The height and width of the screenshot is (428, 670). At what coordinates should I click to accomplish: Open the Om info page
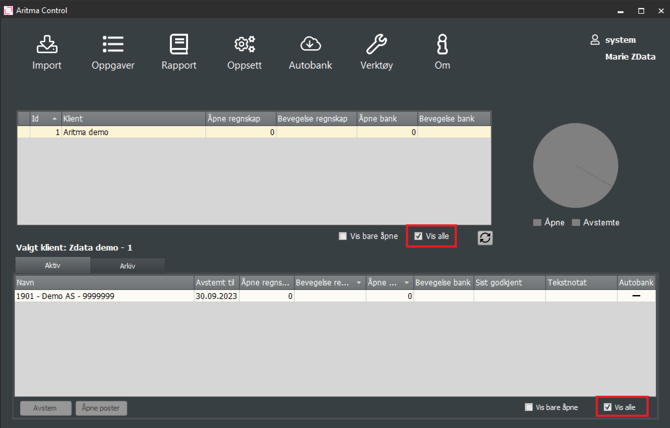tap(442, 51)
